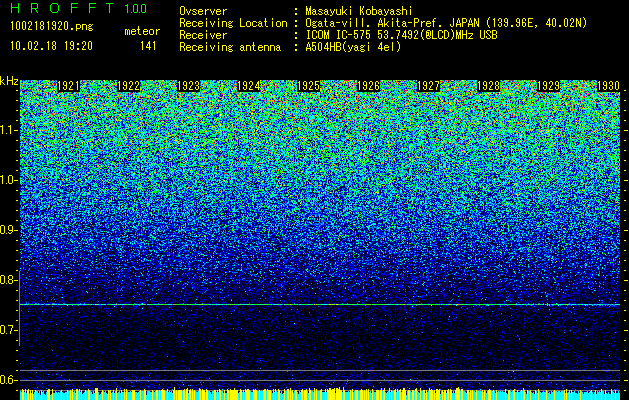Click the Ovserver label
The width and height of the screenshot is (629, 400).
[x=203, y=12]
